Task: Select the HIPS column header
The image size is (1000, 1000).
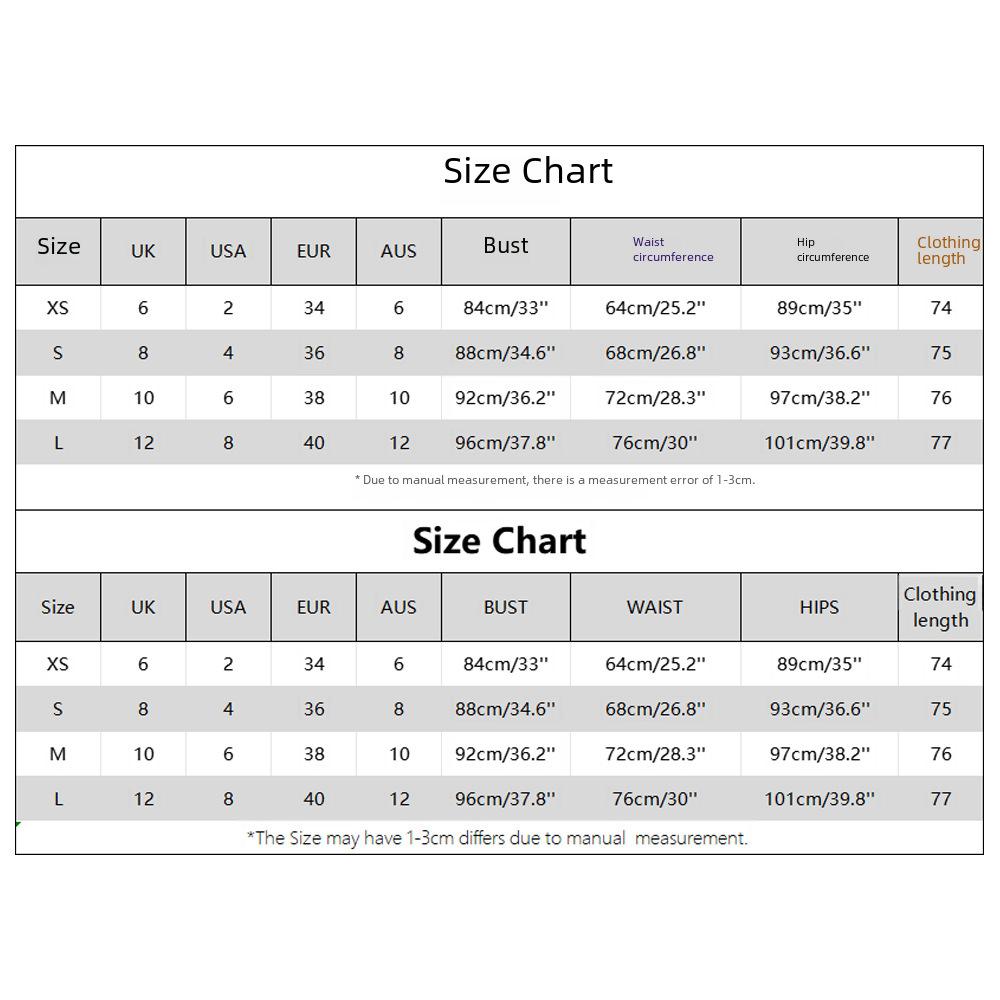Action: point(820,607)
